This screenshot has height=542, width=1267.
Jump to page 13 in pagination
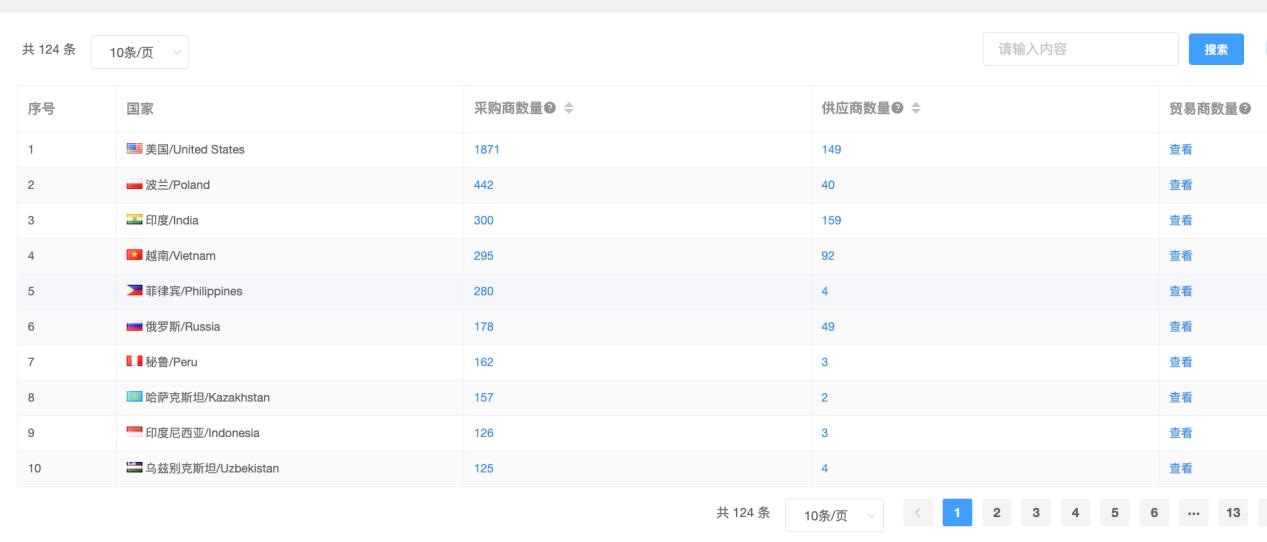(x=1233, y=514)
